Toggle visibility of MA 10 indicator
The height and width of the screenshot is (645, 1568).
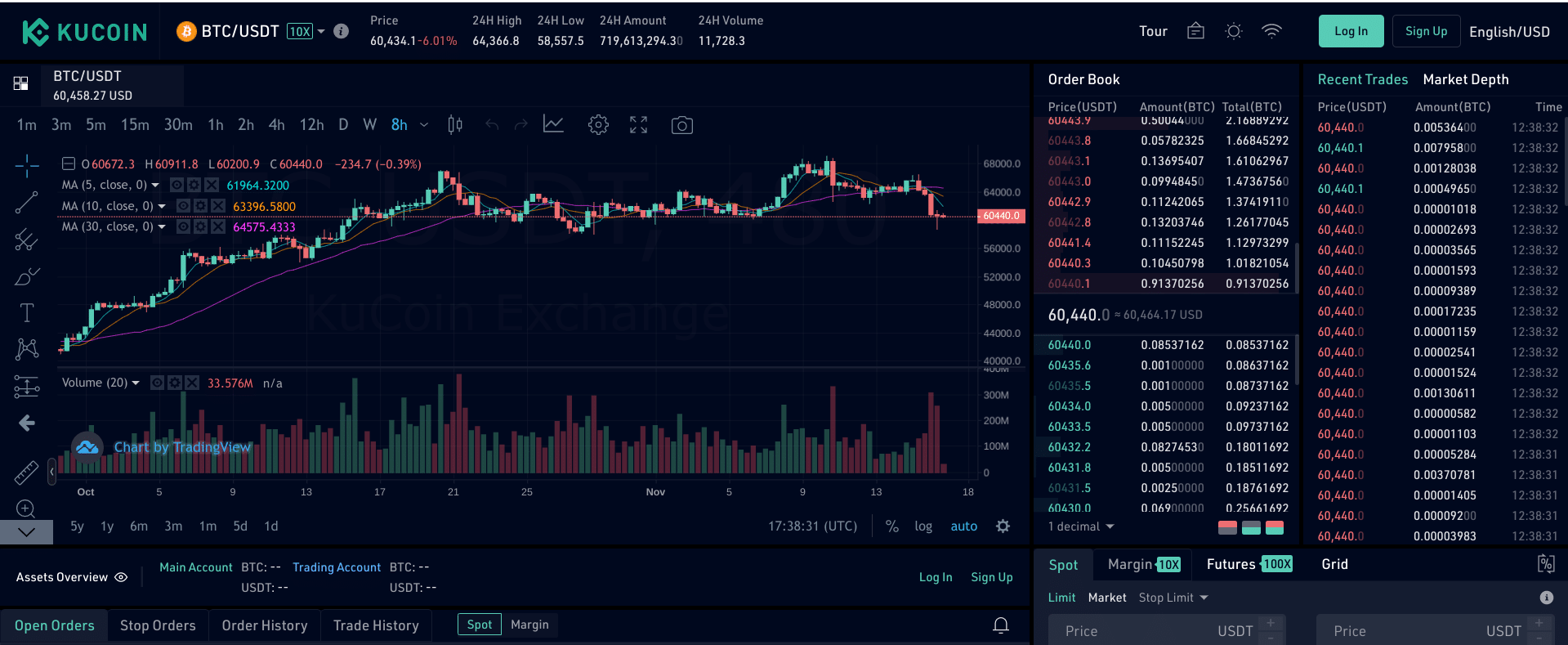click(x=184, y=206)
